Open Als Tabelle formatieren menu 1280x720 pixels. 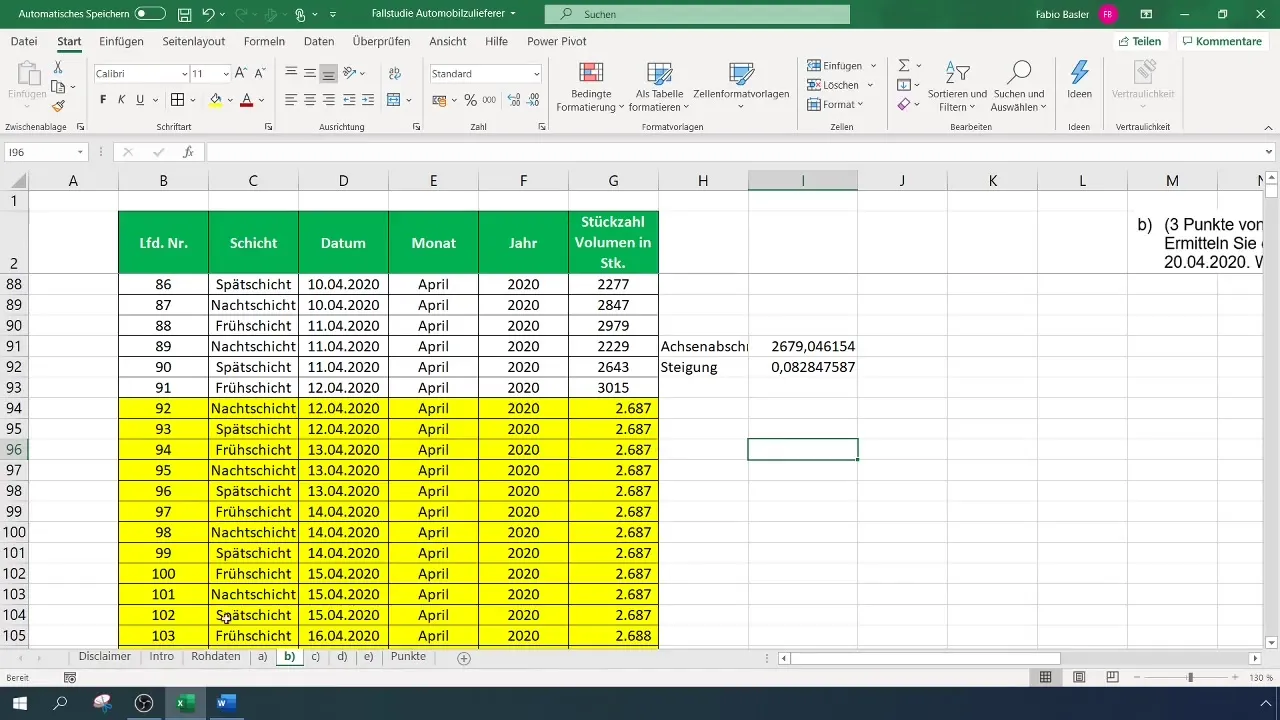pyautogui.click(x=659, y=87)
